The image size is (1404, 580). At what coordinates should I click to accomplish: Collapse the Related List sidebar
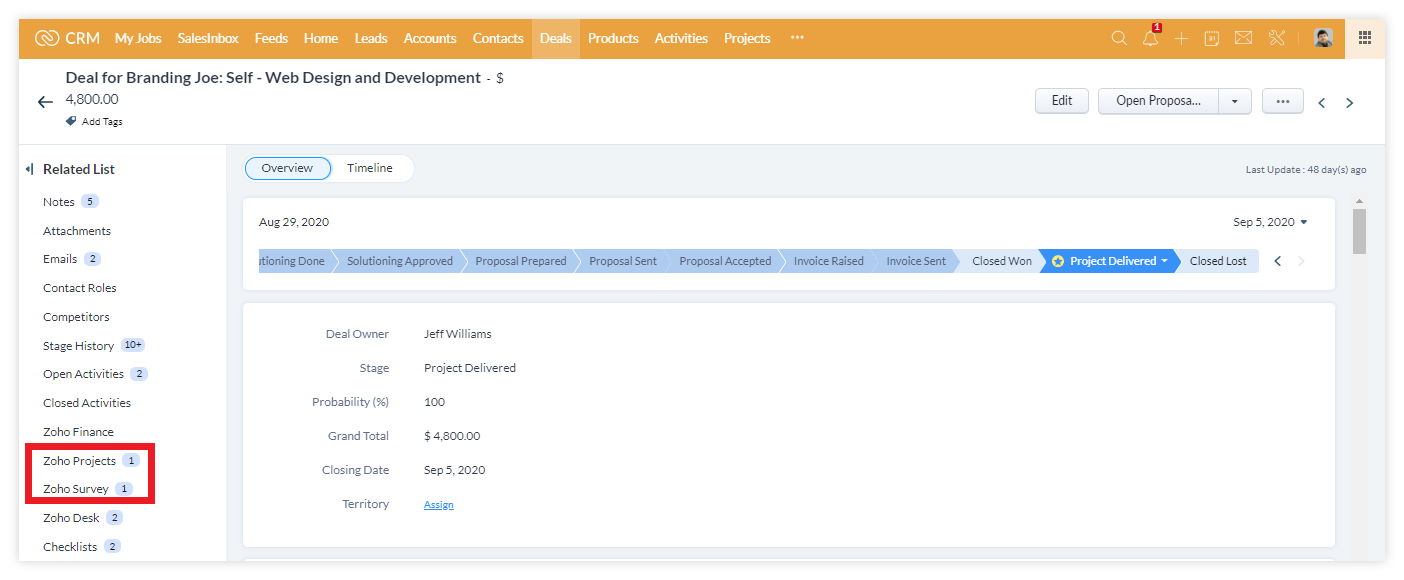click(x=30, y=169)
